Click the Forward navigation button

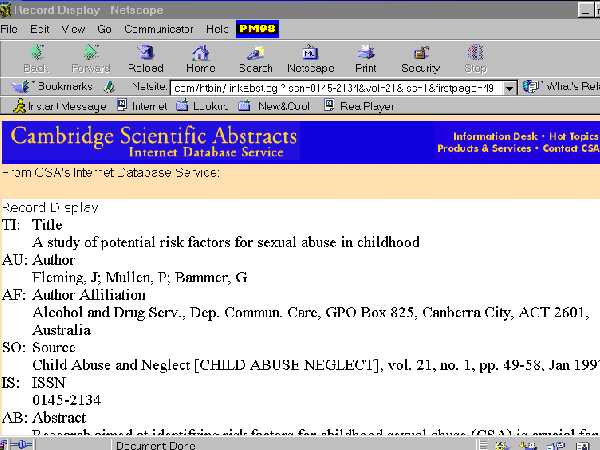91,59
